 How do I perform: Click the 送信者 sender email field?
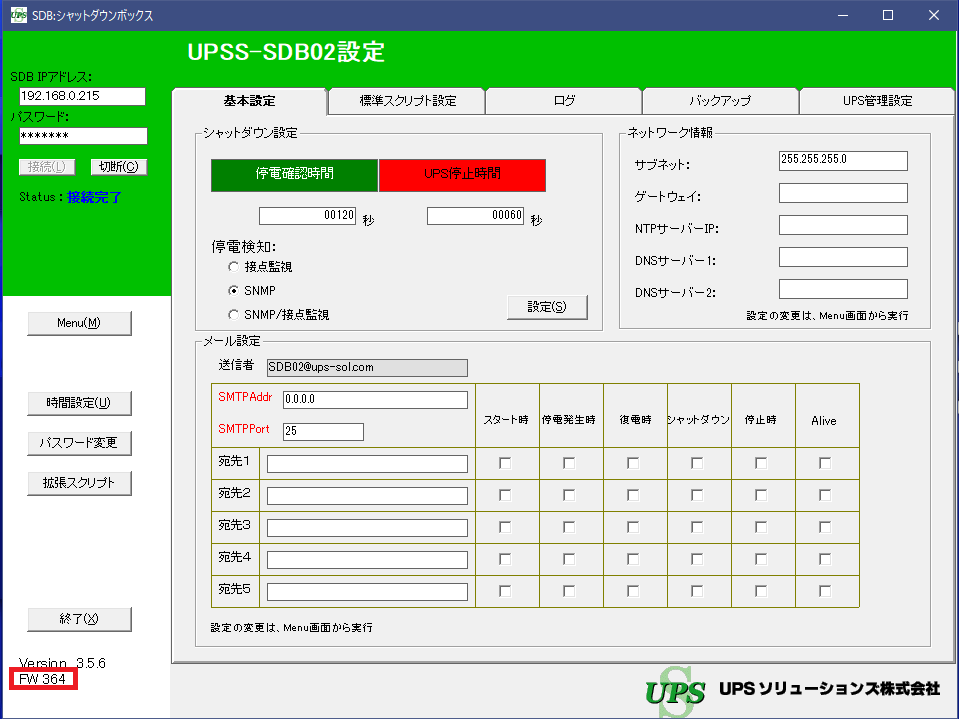367,367
